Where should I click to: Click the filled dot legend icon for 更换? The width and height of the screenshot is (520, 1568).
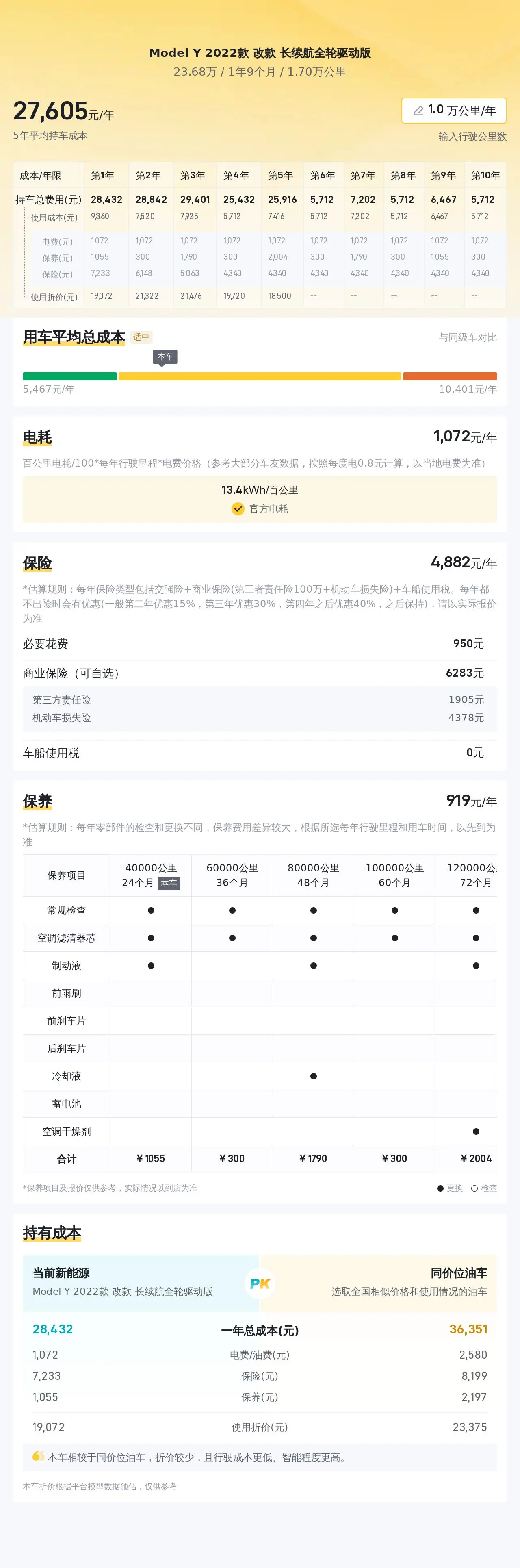(440, 1188)
